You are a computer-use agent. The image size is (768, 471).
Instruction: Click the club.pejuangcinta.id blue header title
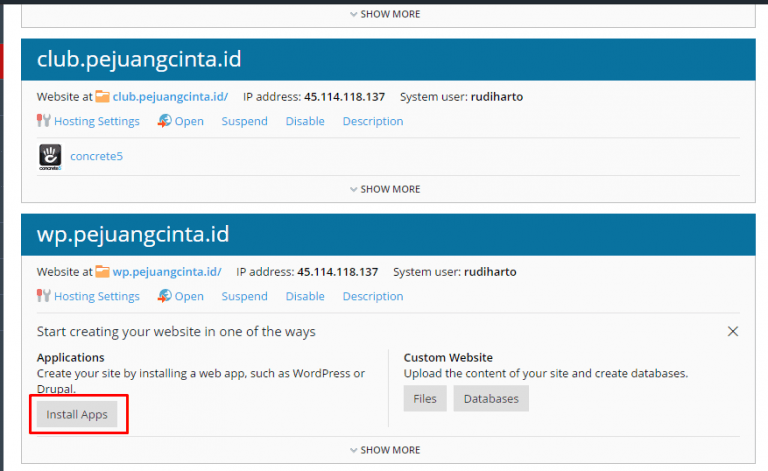pyautogui.click(x=139, y=60)
